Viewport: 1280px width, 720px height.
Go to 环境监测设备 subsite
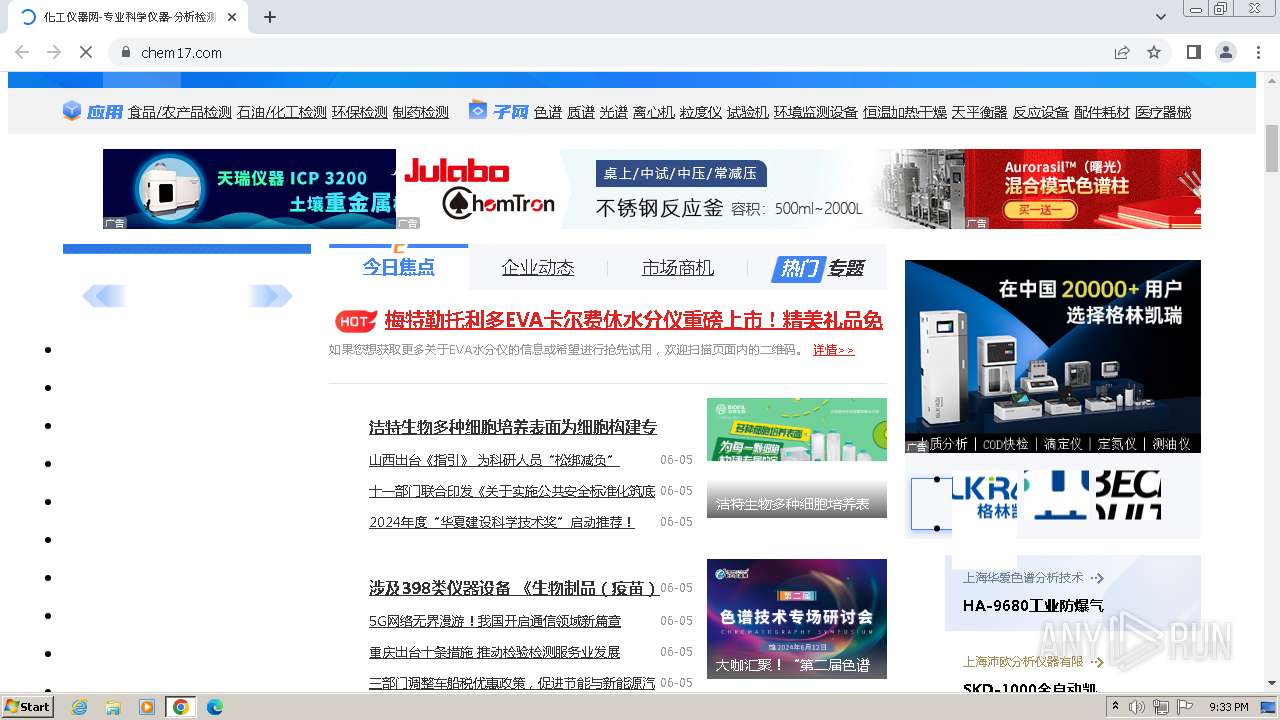click(816, 112)
